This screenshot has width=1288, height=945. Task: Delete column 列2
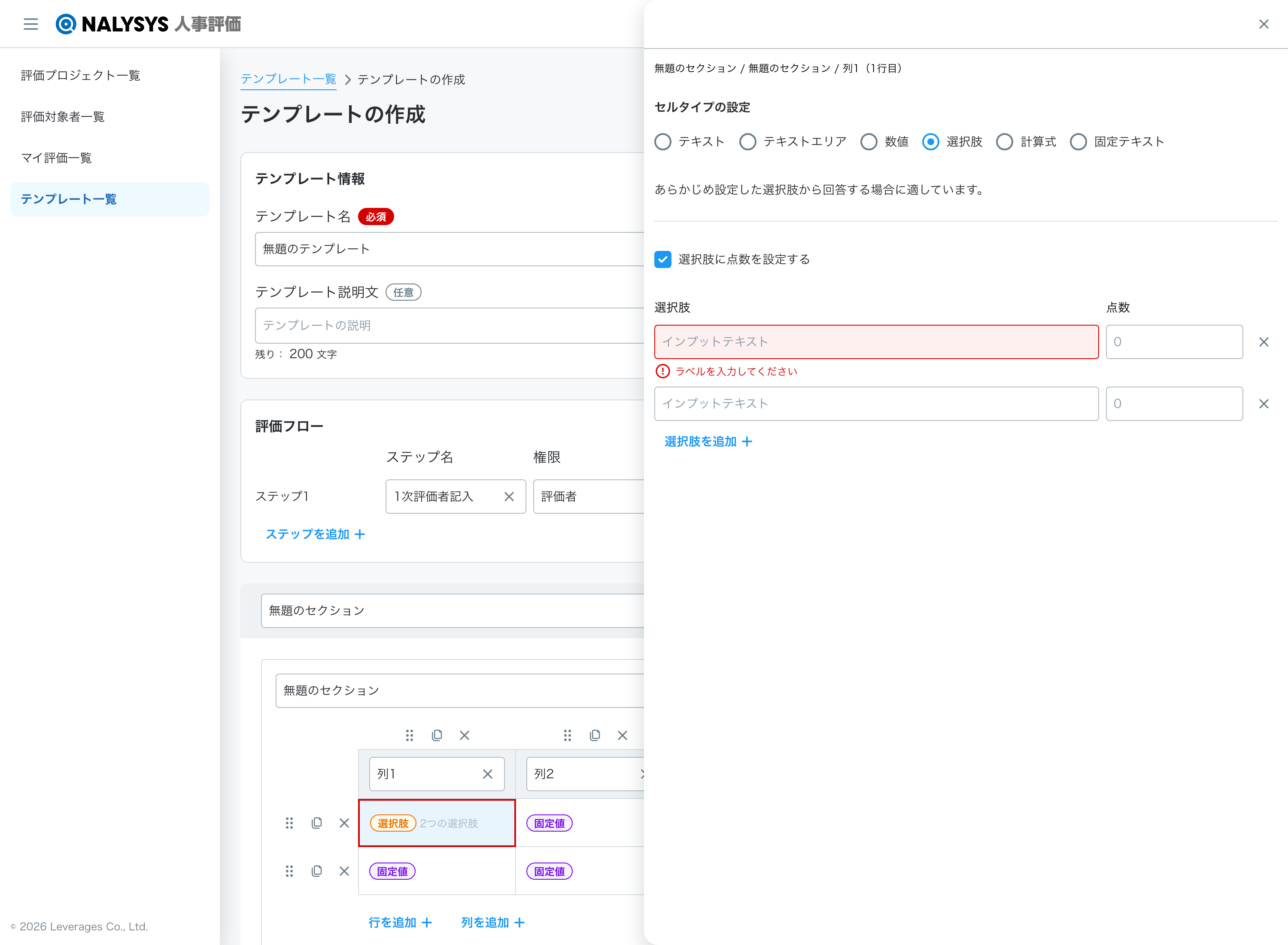click(x=622, y=735)
